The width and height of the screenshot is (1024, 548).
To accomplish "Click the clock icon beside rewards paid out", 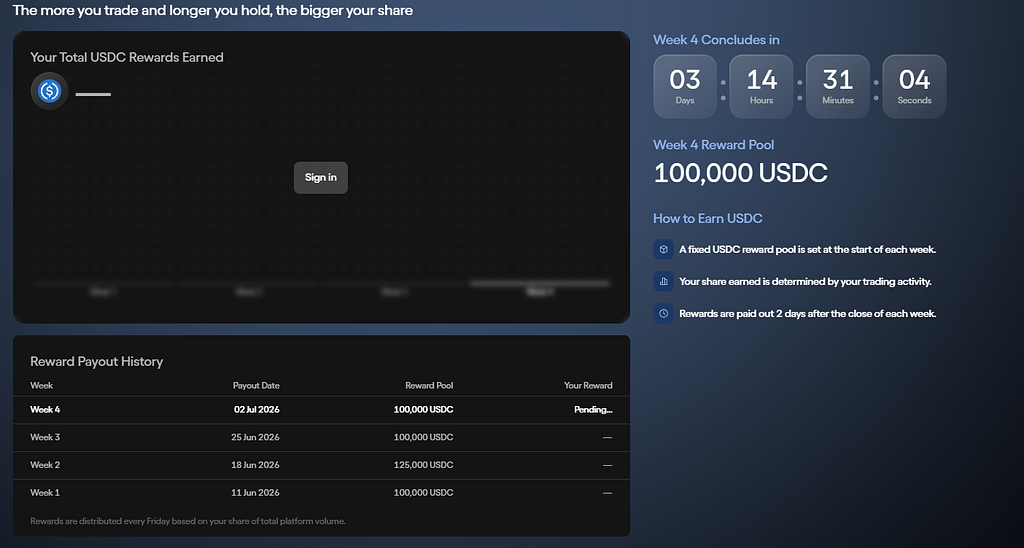I will (x=664, y=314).
